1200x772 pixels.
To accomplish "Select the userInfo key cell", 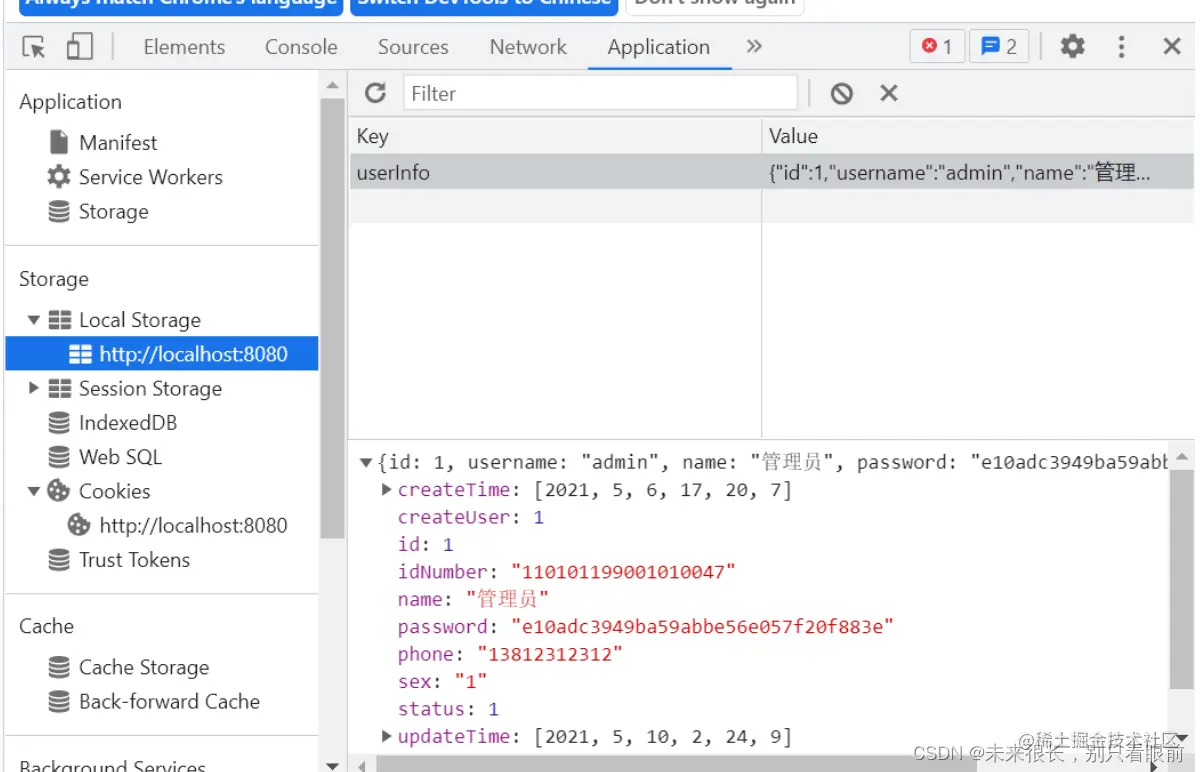I will [555, 172].
